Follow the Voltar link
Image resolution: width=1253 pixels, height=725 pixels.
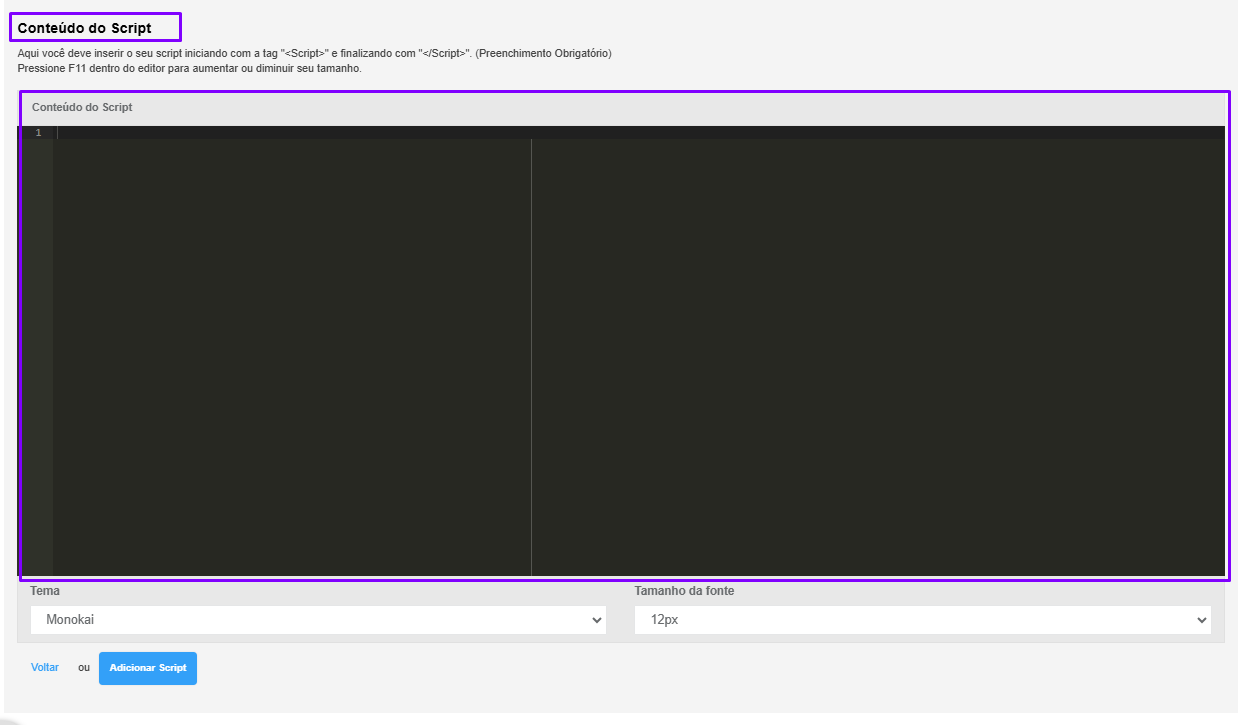[x=45, y=667]
